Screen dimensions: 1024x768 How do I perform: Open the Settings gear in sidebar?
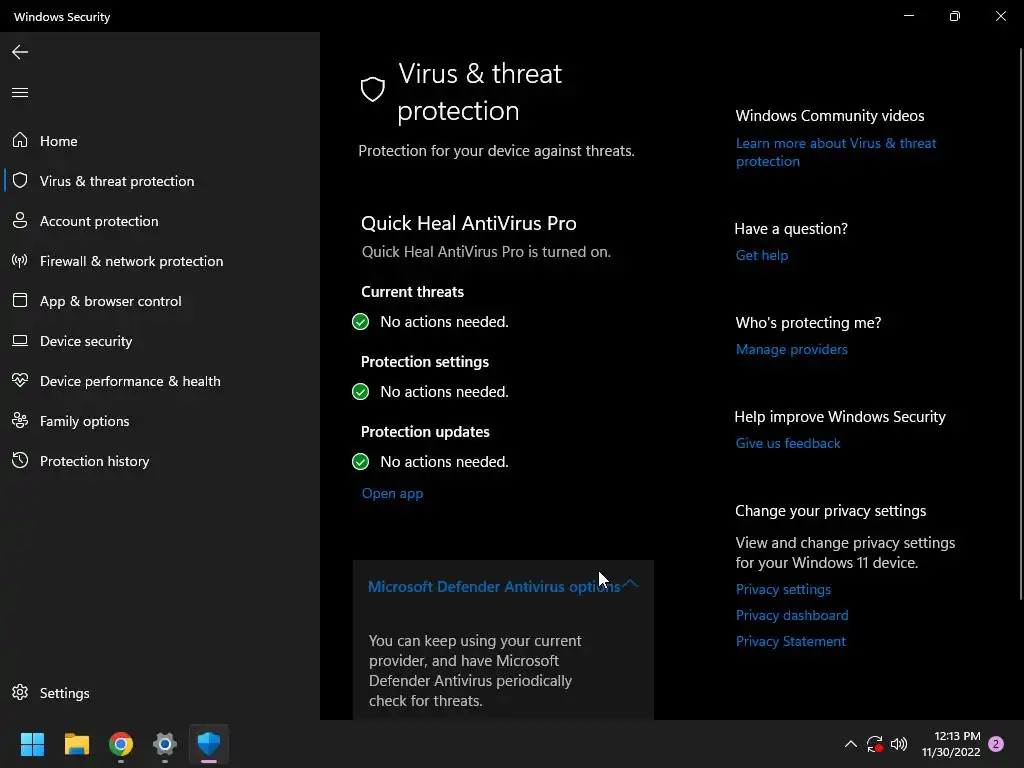(x=20, y=693)
